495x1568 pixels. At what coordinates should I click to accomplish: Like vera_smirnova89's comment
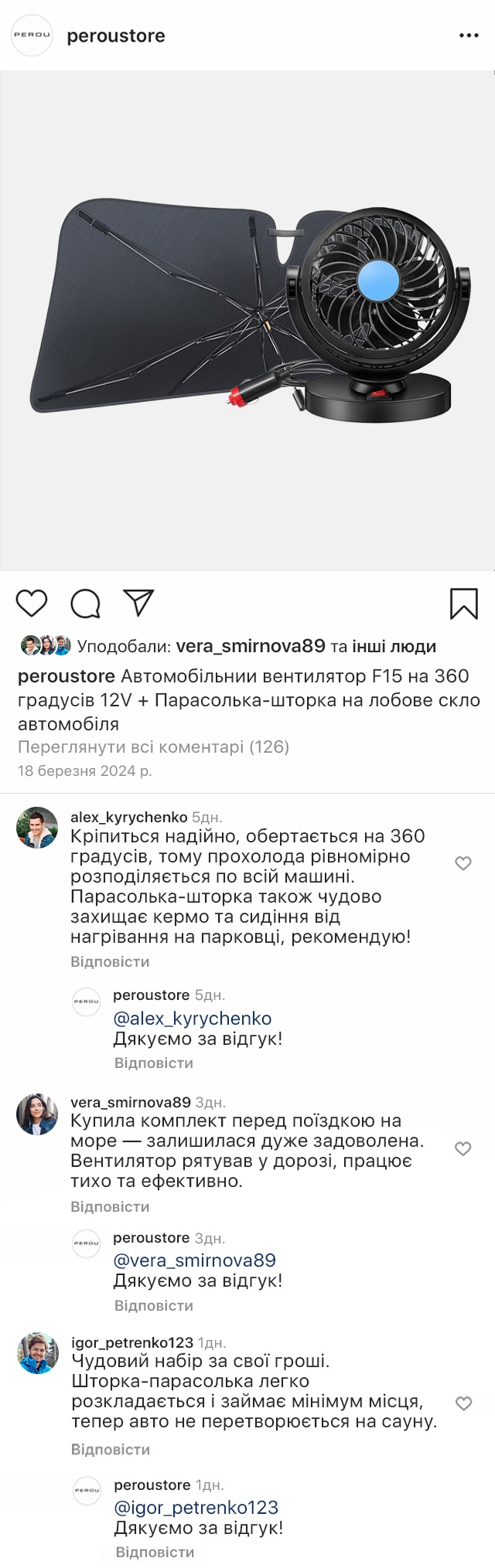463,1148
